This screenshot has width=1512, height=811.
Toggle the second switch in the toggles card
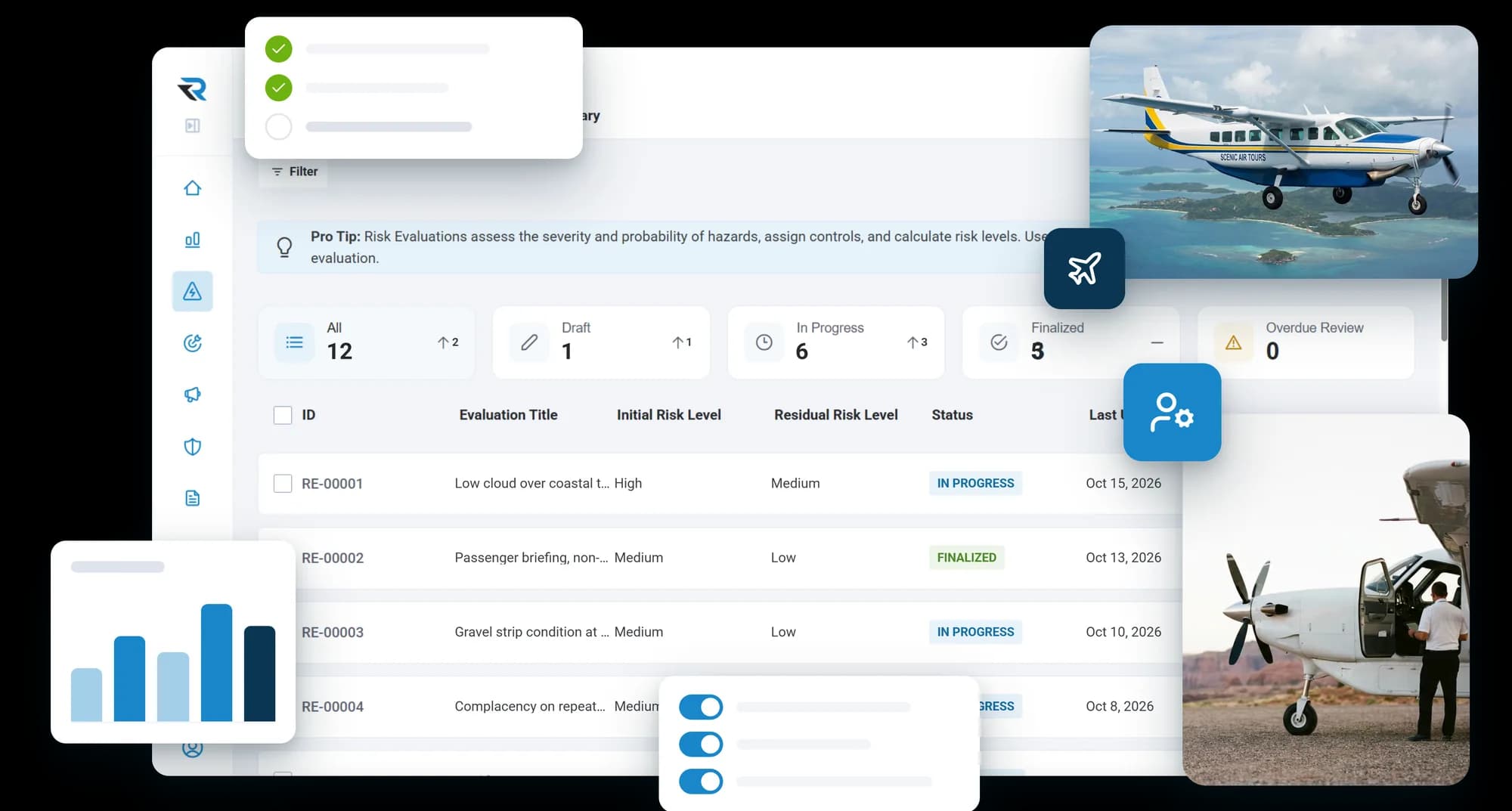pyautogui.click(x=701, y=744)
